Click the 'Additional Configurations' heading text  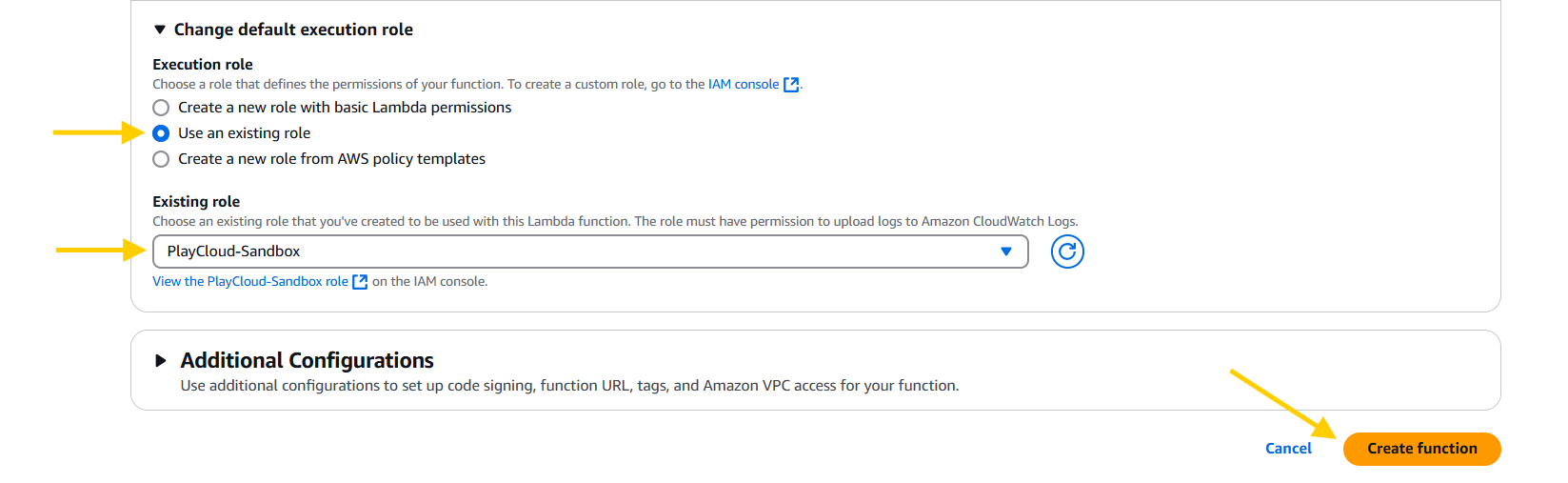(307, 360)
